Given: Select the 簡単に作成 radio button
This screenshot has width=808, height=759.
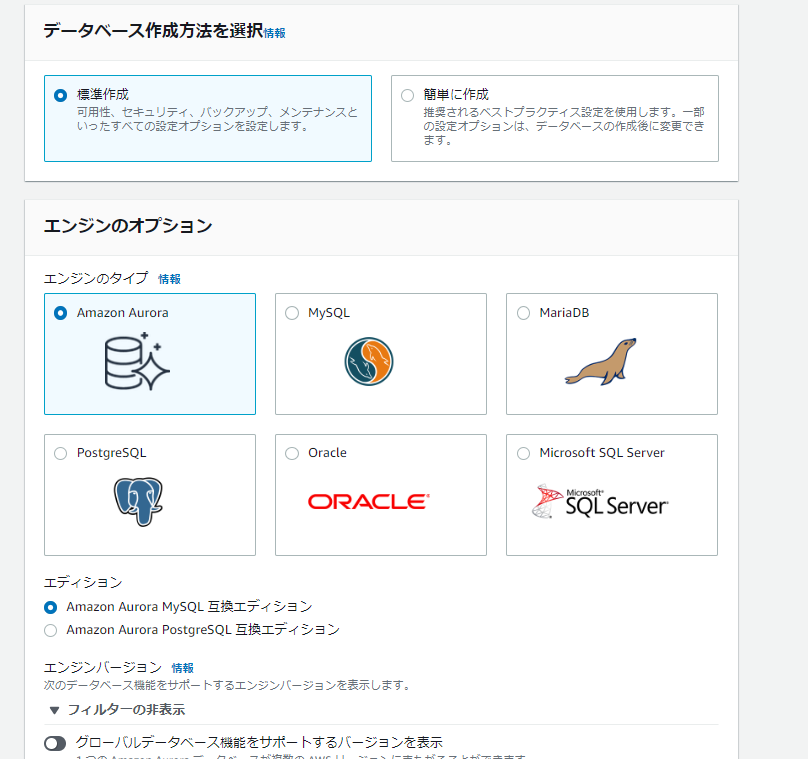Looking at the screenshot, I should [407, 95].
